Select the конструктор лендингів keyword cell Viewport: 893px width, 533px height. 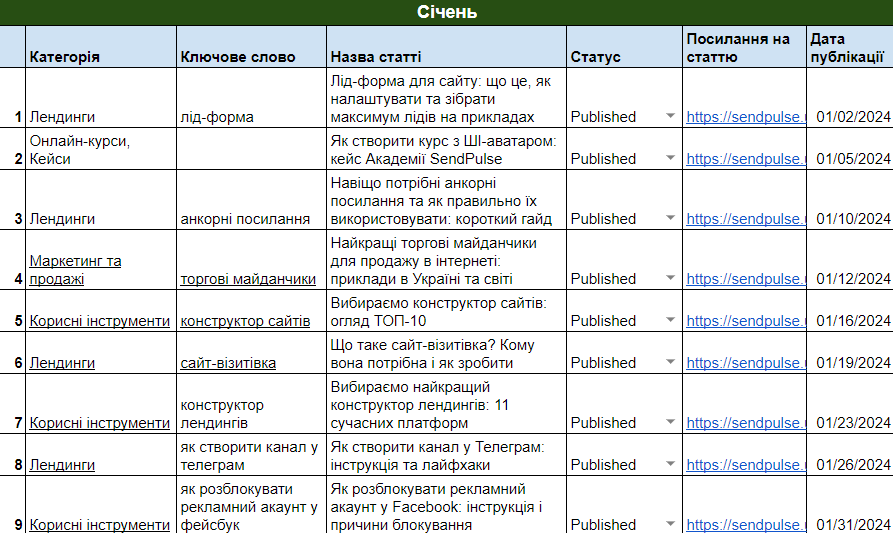click(x=251, y=404)
